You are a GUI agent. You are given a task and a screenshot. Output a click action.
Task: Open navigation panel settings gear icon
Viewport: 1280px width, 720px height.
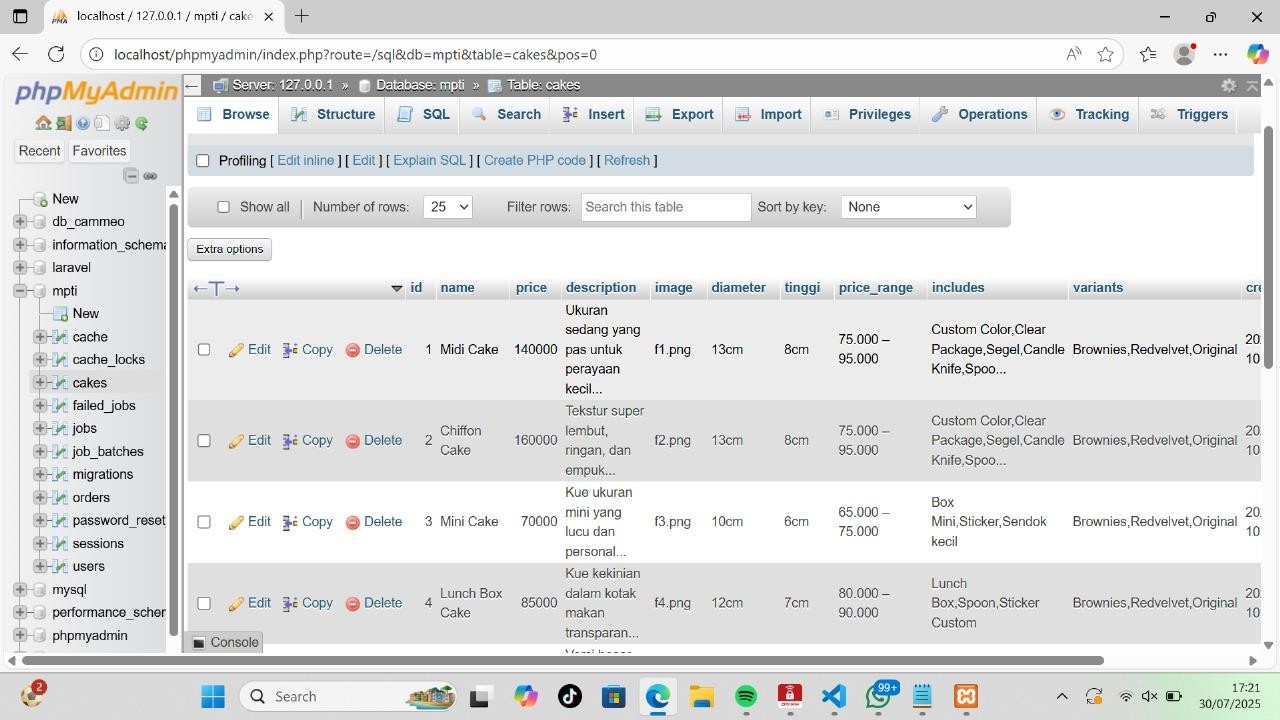[122, 123]
